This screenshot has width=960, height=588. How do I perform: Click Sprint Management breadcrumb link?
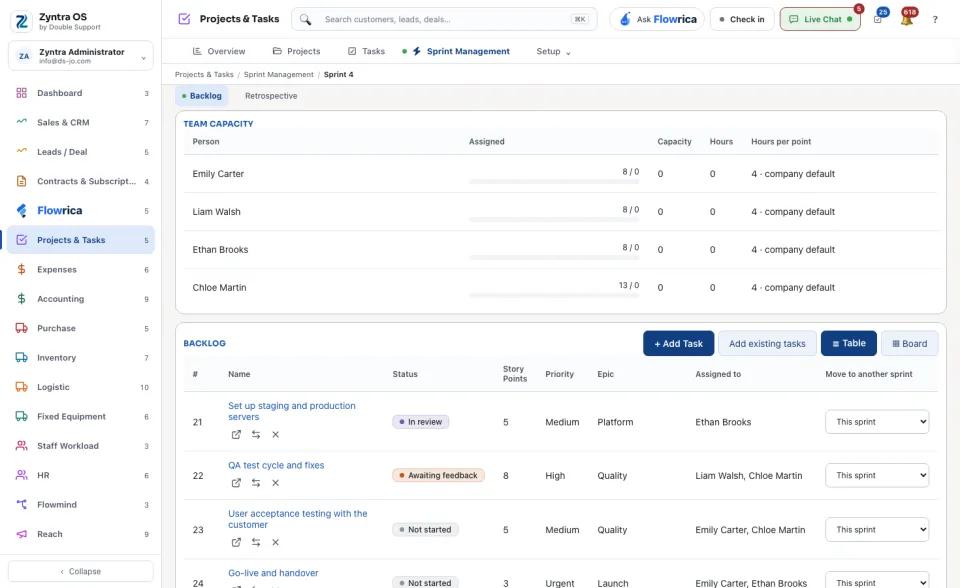(279, 75)
